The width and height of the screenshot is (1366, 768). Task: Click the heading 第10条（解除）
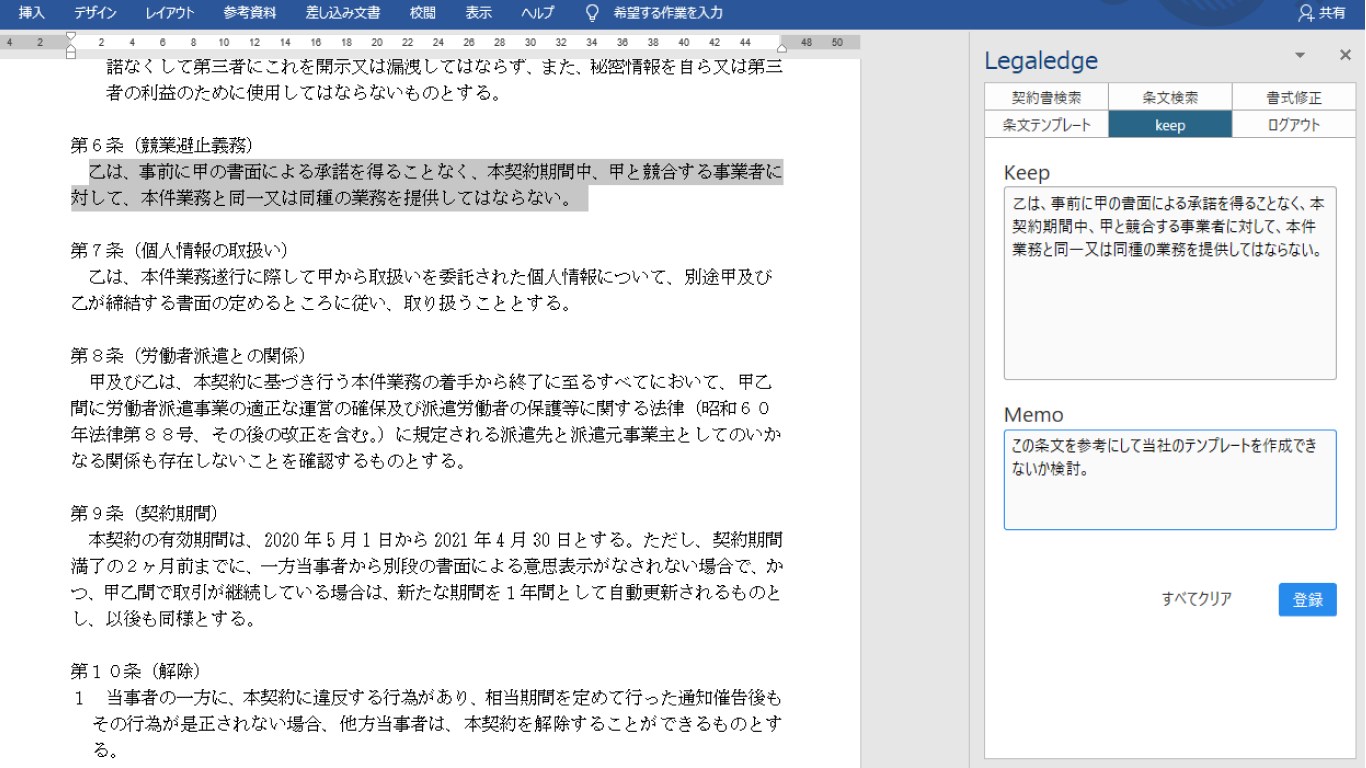[x=135, y=670]
